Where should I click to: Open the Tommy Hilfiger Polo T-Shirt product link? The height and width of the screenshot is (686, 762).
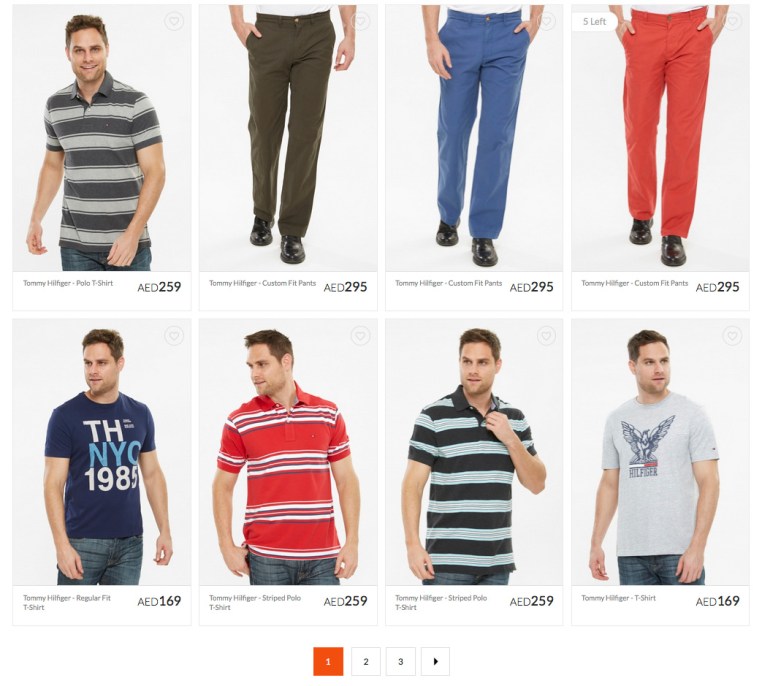coord(68,283)
